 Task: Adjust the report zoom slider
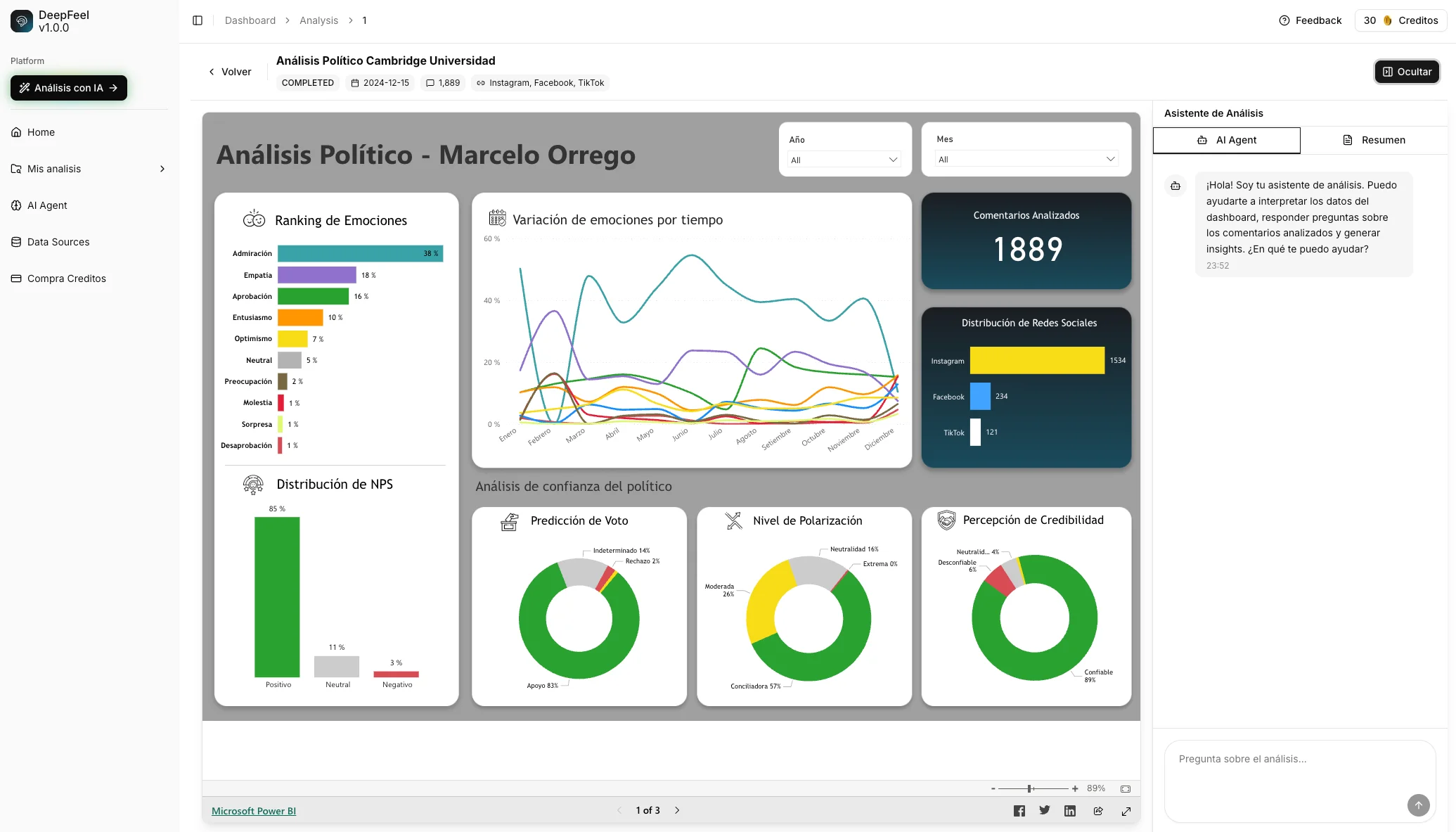[x=1029, y=788]
